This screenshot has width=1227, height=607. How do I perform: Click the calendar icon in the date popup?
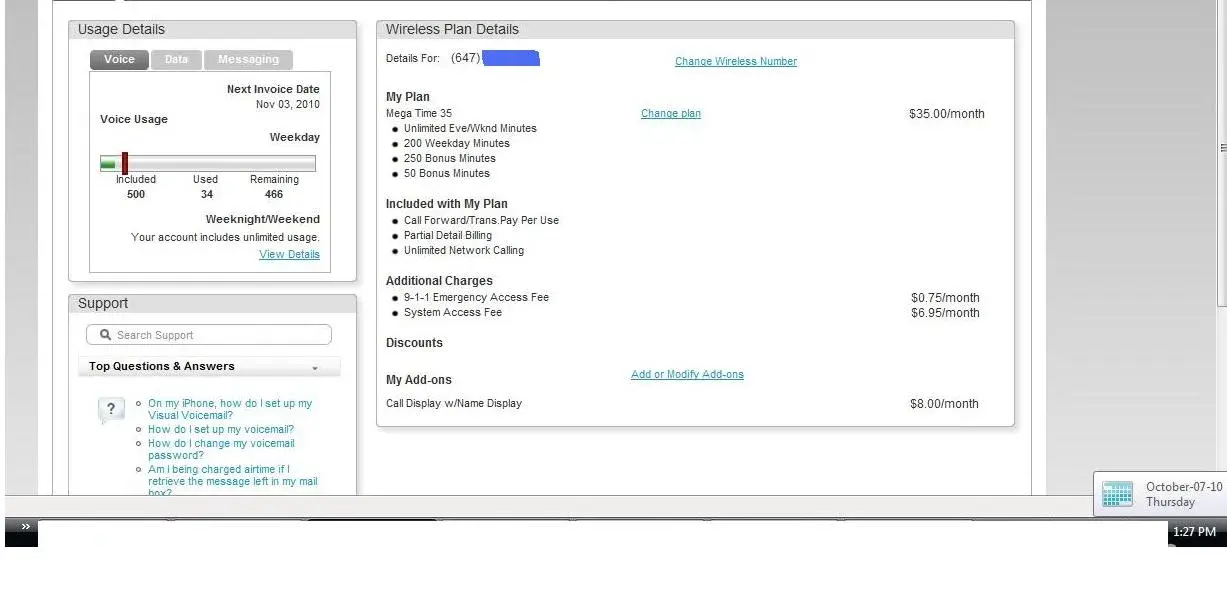point(1116,494)
